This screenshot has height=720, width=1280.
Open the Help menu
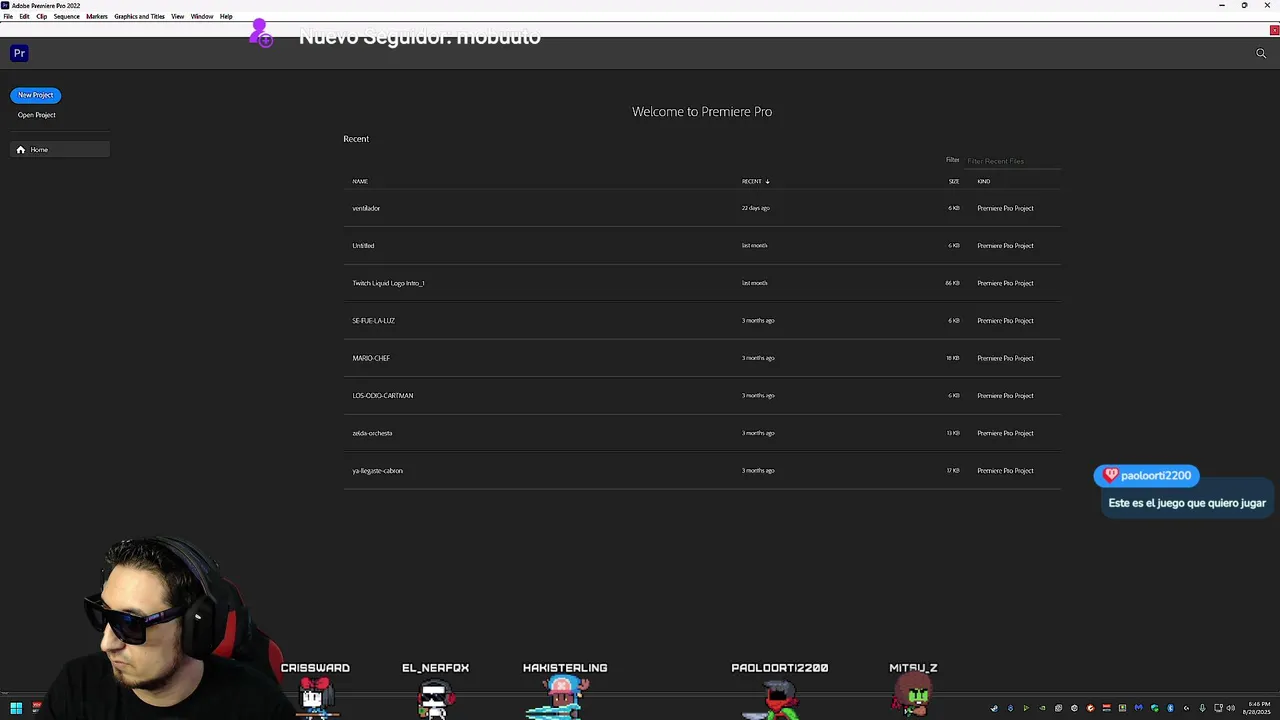226,17
